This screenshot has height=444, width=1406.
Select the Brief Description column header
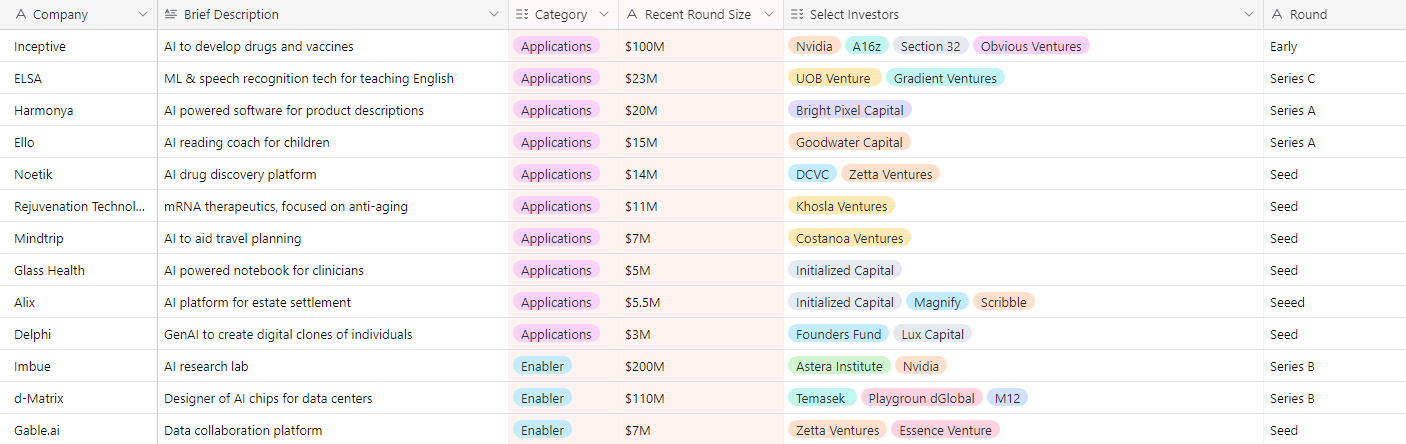(333, 15)
